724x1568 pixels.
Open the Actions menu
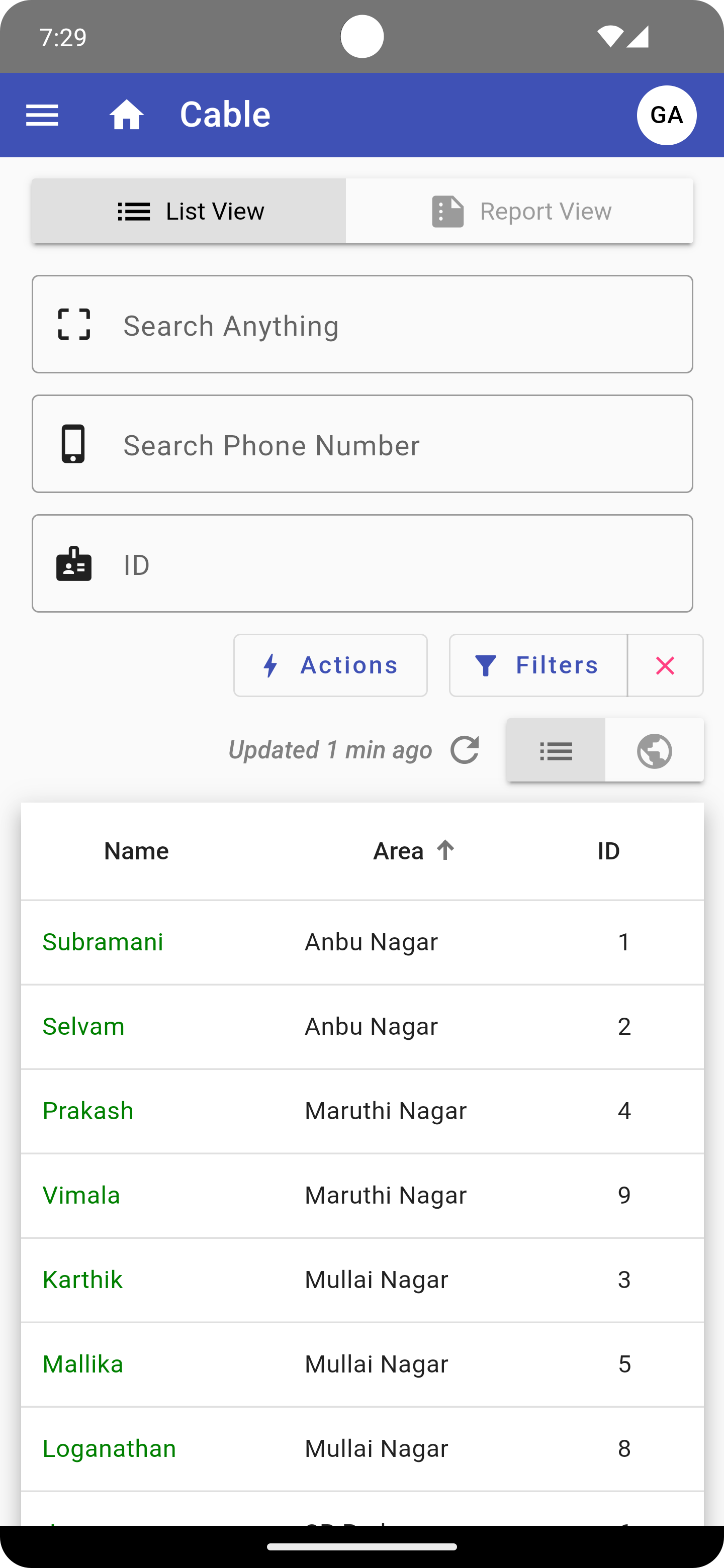click(331, 665)
